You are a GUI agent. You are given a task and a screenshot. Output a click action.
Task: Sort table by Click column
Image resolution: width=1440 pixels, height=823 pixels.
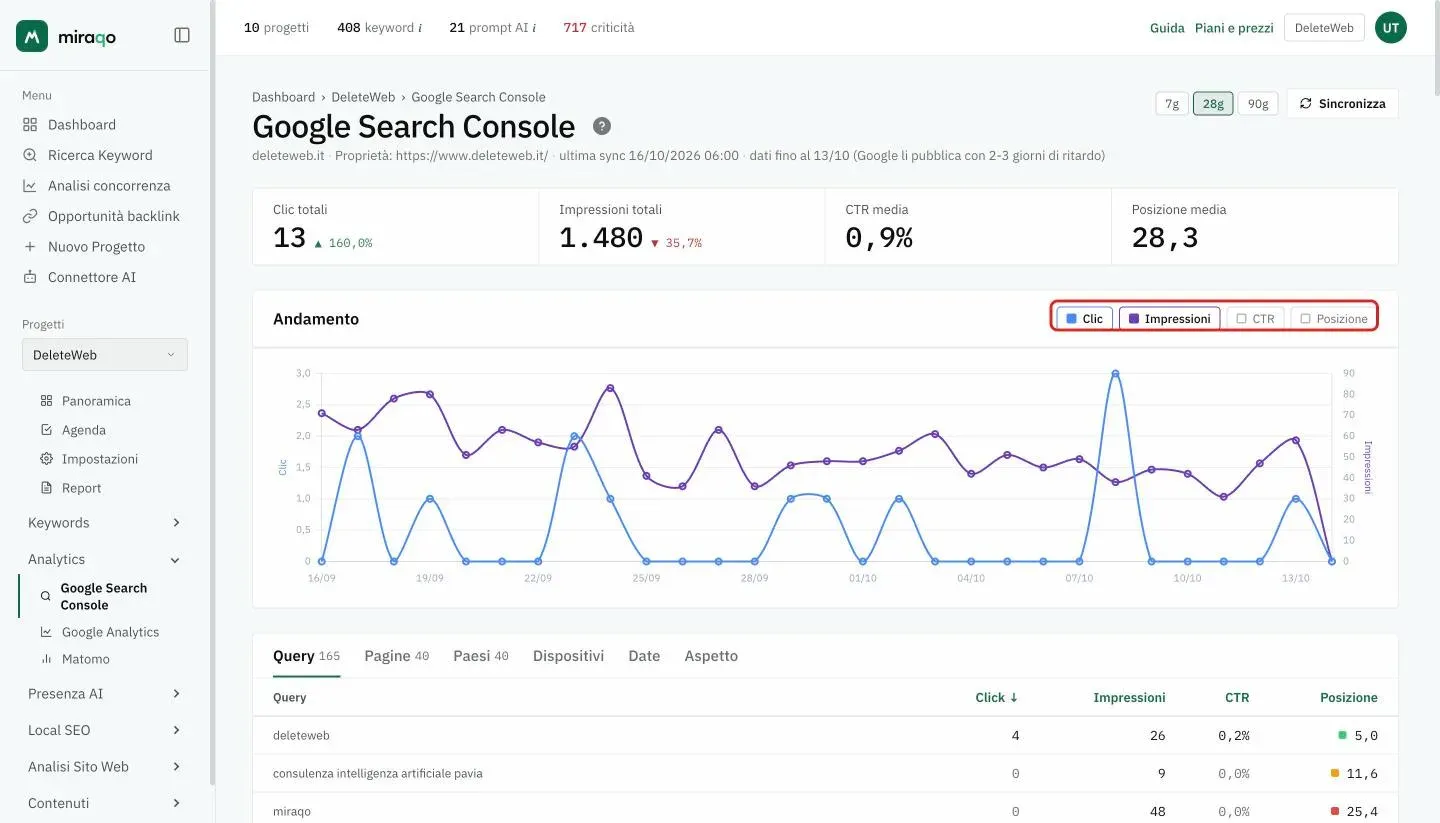(996, 698)
